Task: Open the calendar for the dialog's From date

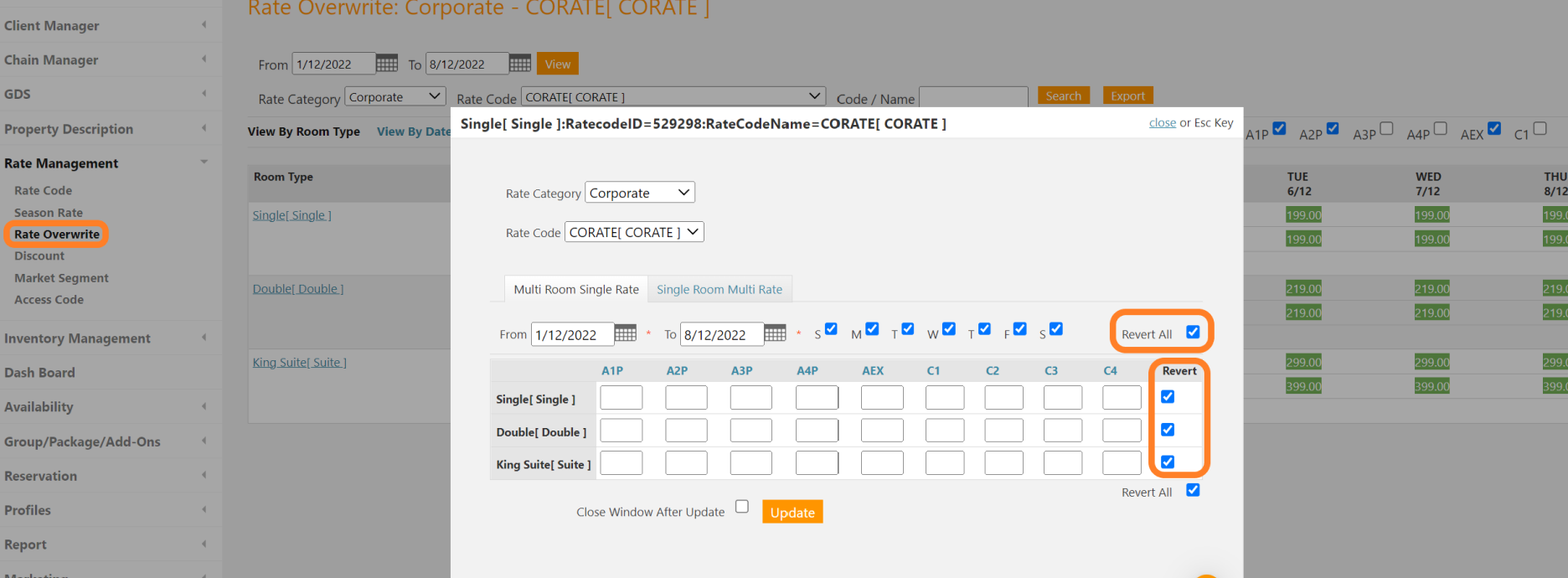Action: (625, 333)
